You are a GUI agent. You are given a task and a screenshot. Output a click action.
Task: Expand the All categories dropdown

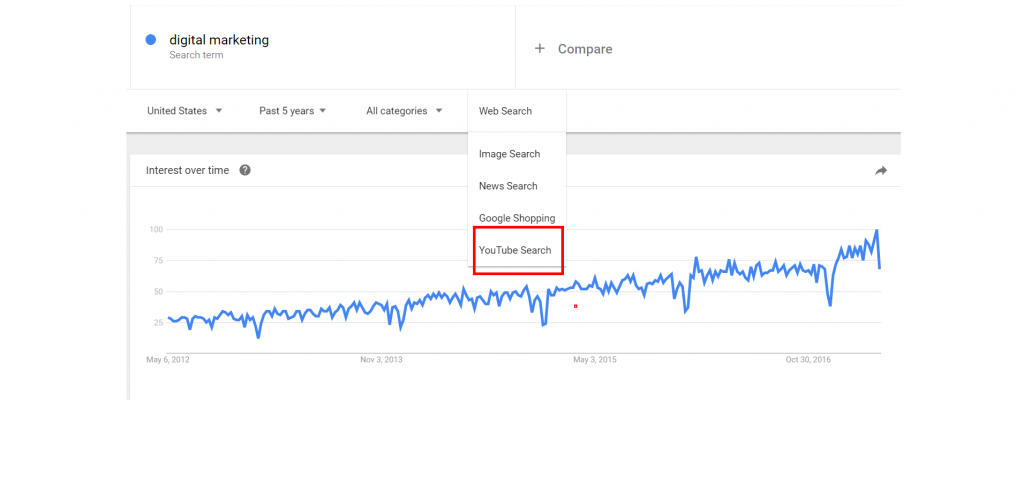(x=404, y=111)
